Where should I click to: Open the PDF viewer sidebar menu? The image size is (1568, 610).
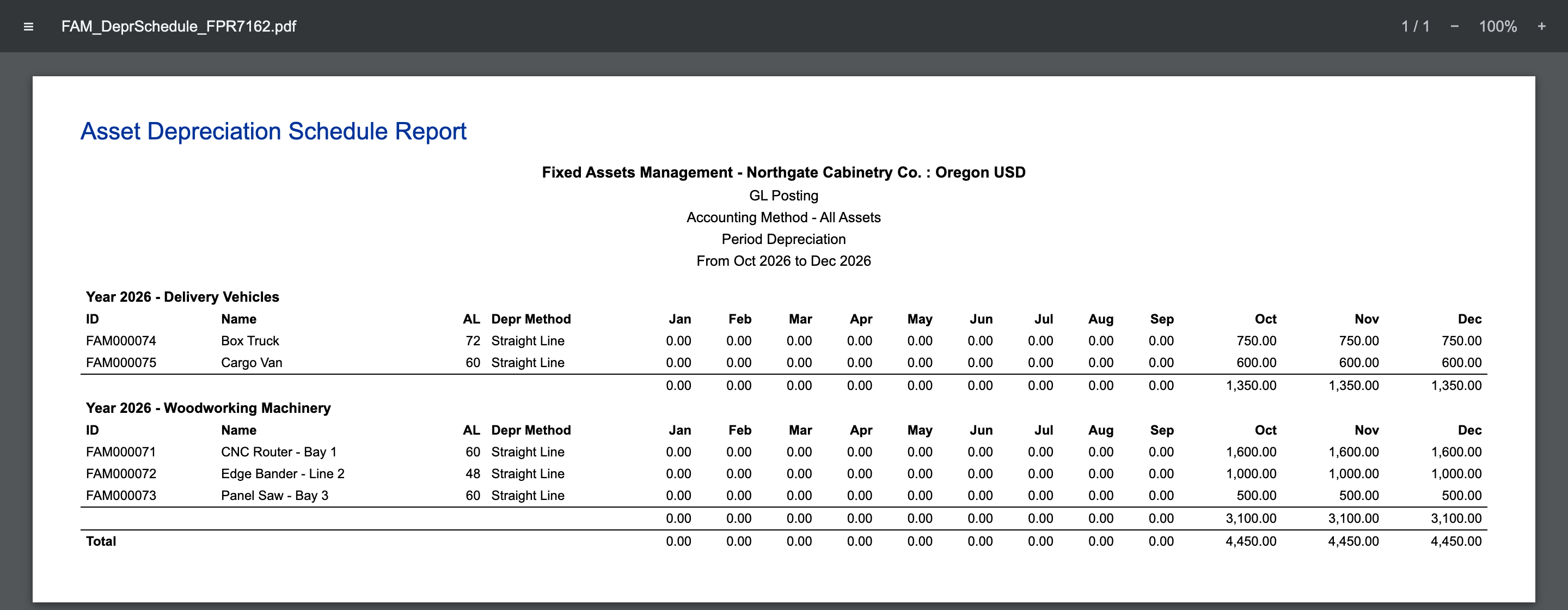[28, 26]
